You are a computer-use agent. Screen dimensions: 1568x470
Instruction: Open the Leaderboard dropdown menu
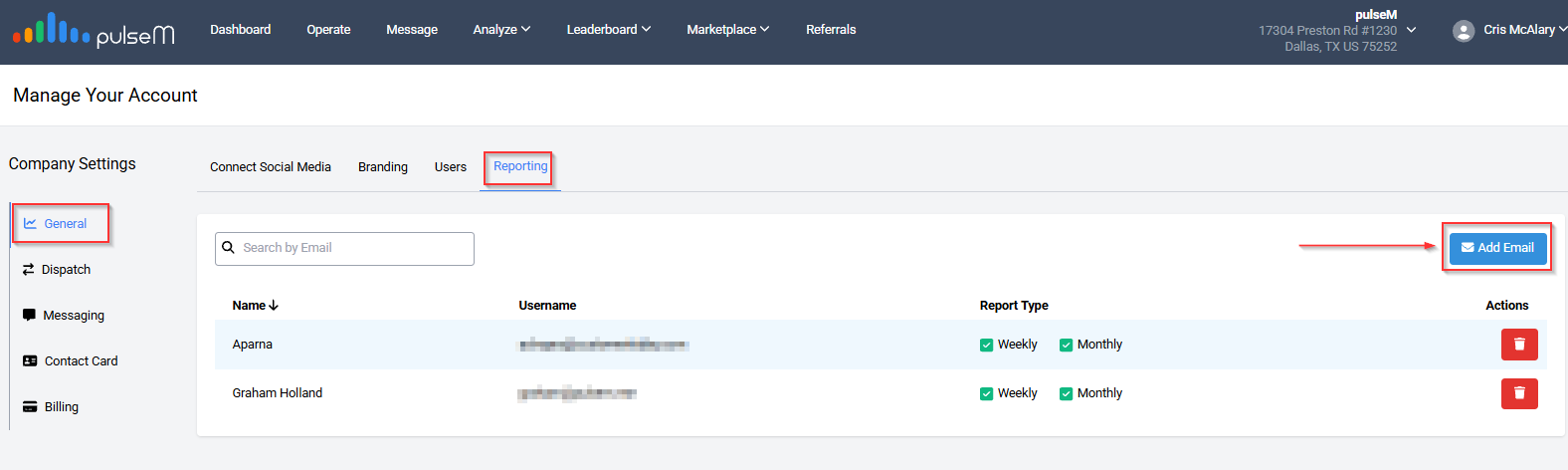coord(608,30)
